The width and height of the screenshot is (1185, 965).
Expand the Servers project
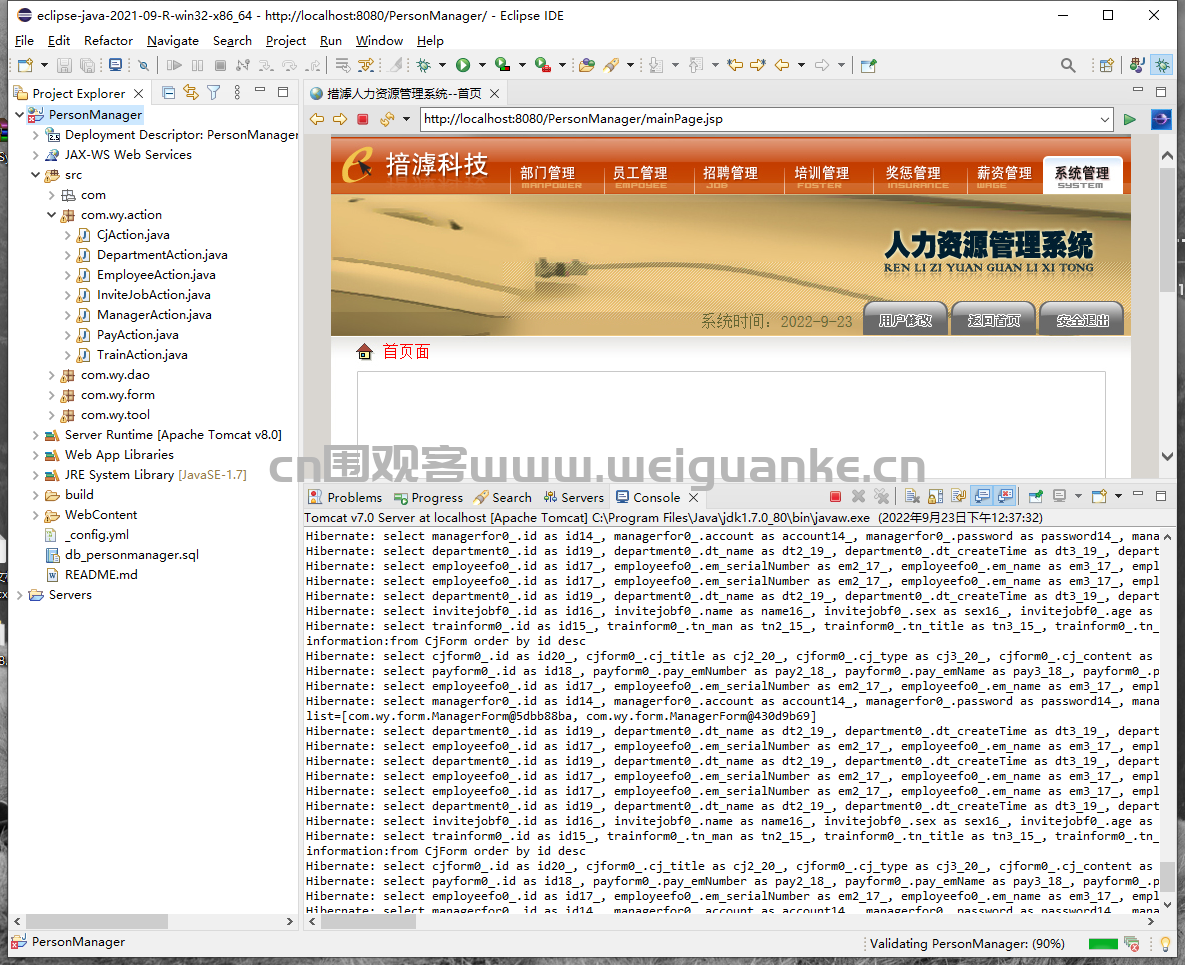[20, 595]
